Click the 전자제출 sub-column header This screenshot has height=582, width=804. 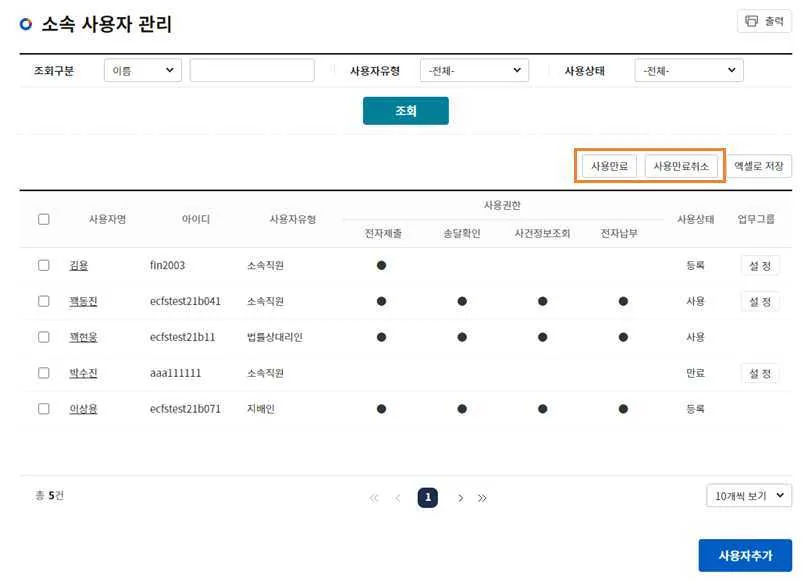point(383,234)
